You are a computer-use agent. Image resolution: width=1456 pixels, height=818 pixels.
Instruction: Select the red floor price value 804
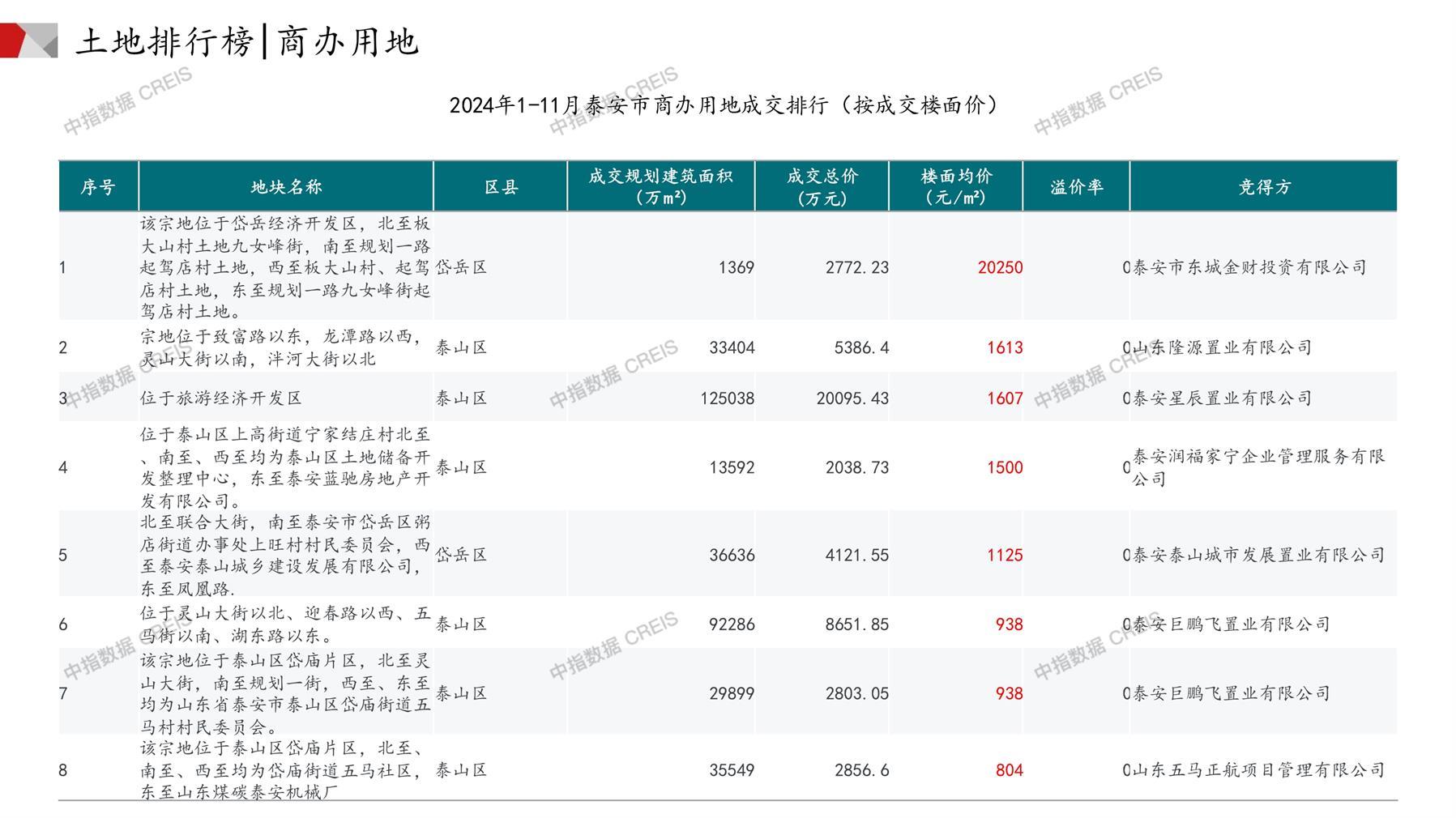[x=1009, y=770]
